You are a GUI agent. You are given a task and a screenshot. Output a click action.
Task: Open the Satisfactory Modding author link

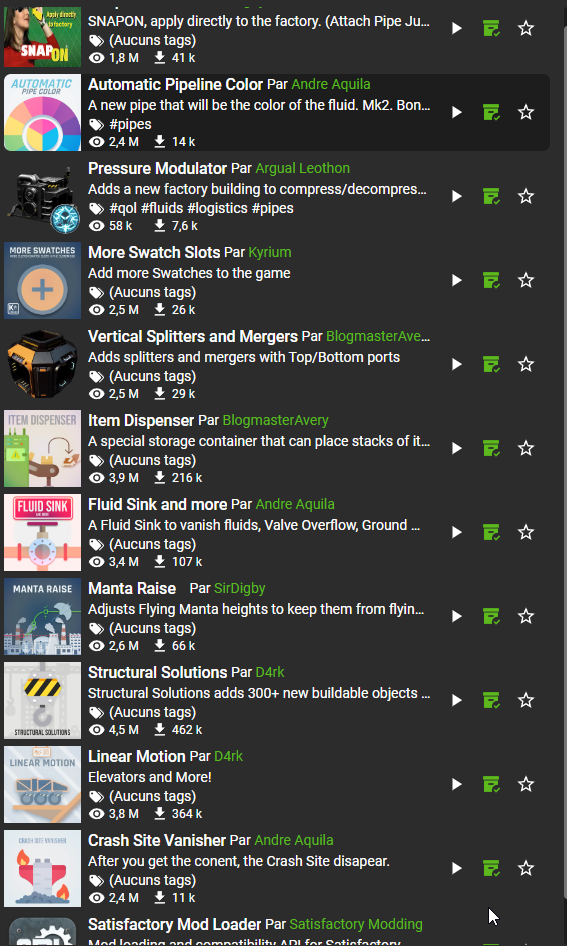[x=356, y=924]
